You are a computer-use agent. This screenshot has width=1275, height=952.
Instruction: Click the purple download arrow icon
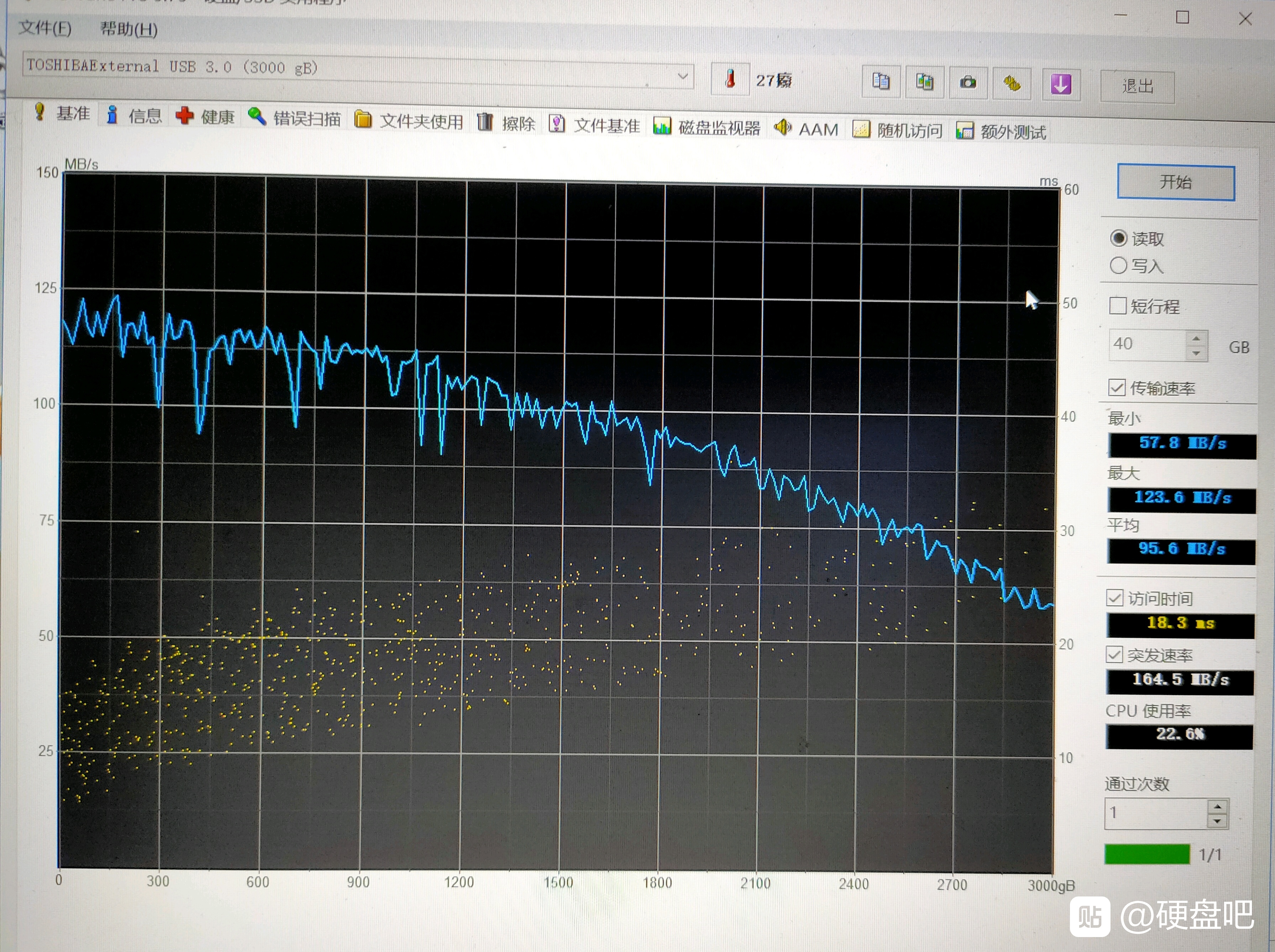tap(1061, 85)
